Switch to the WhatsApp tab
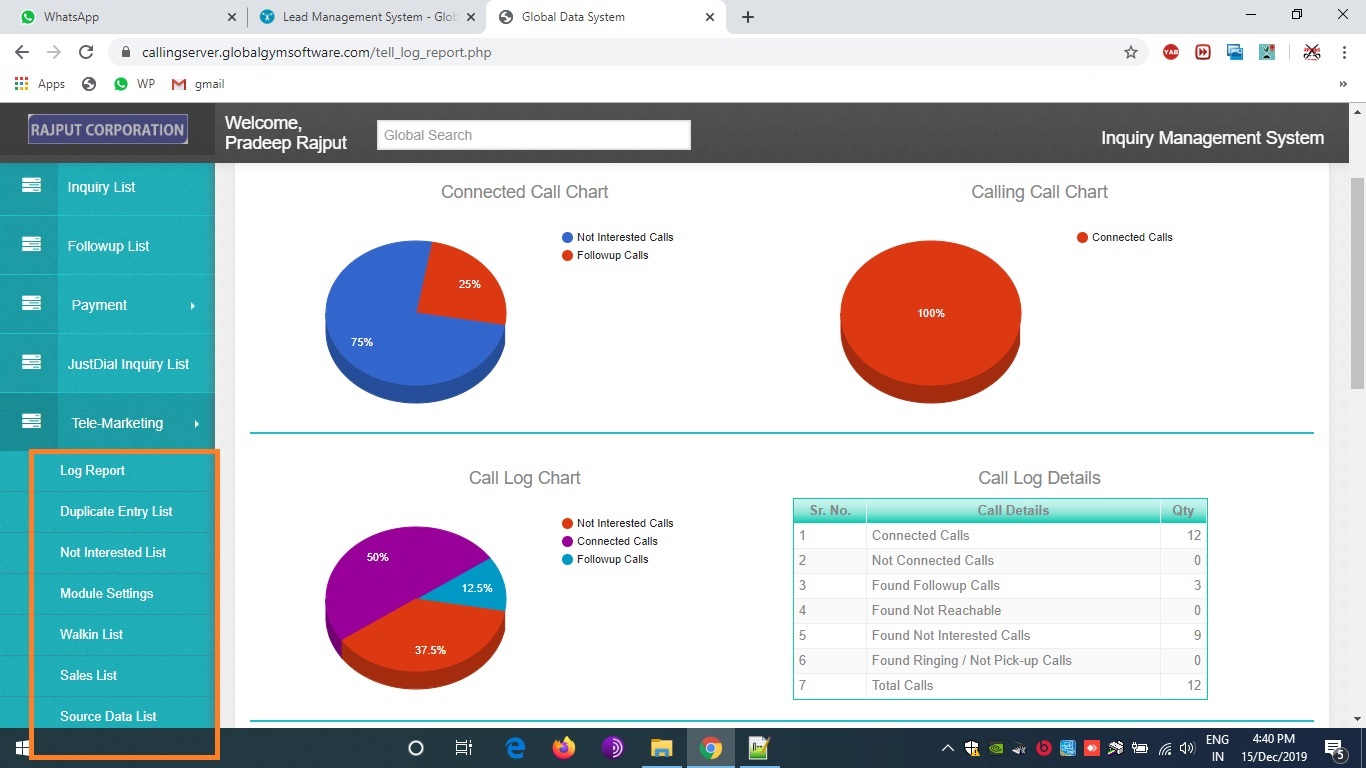Image resolution: width=1366 pixels, height=768 pixels. tap(120, 16)
